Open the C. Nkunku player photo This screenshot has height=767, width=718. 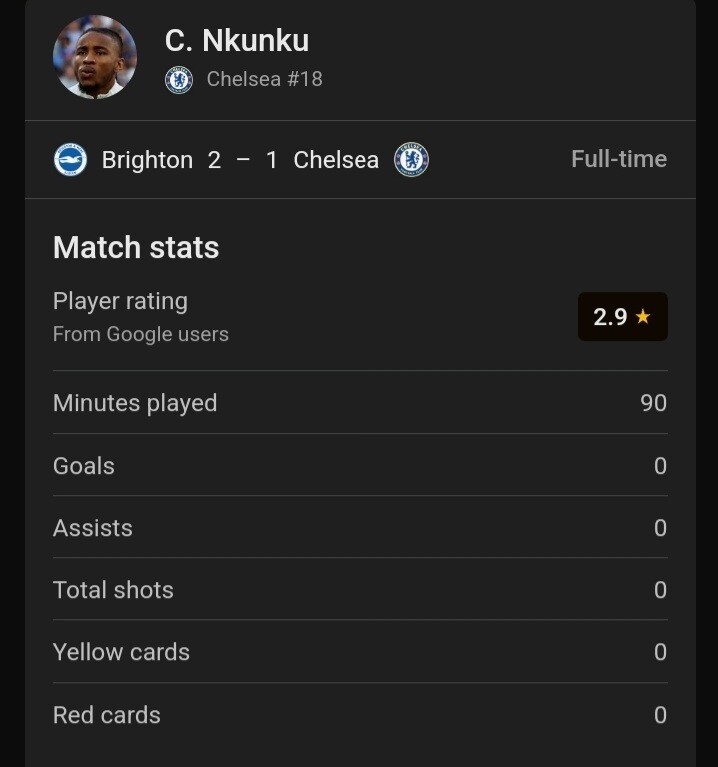pos(95,57)
